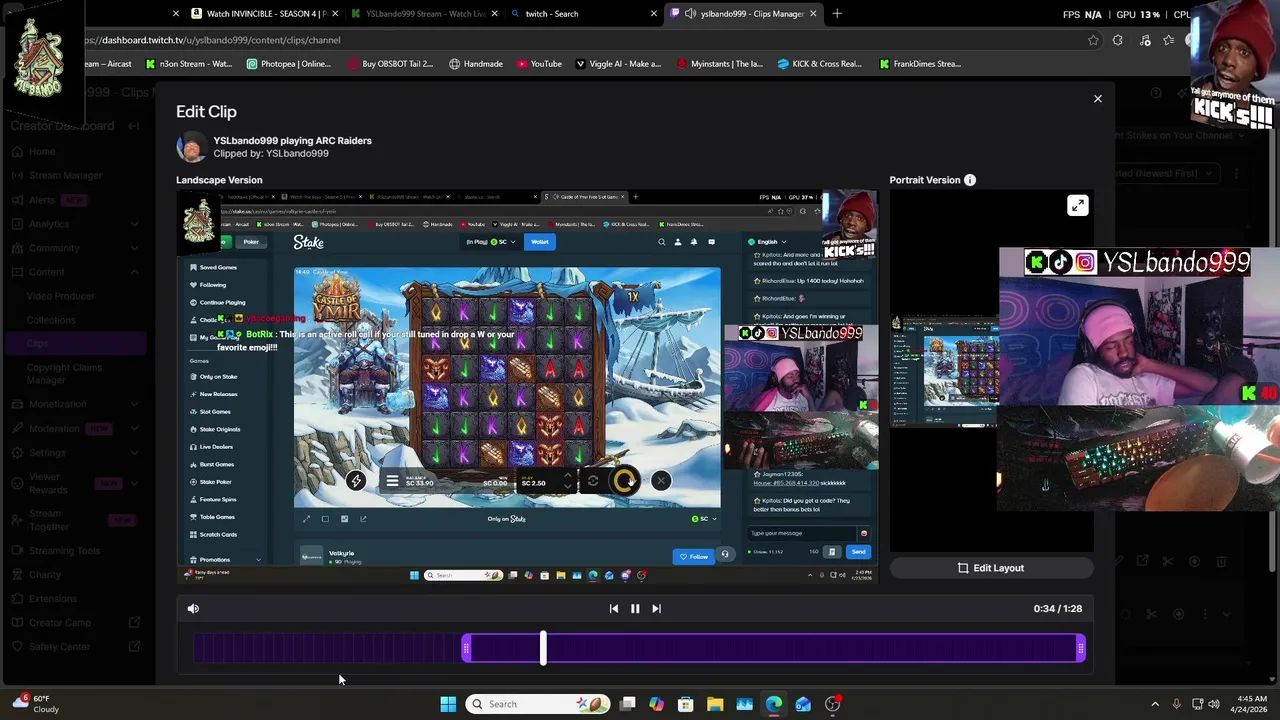Open clock and date 4:45 AM

pos(1251,704)
